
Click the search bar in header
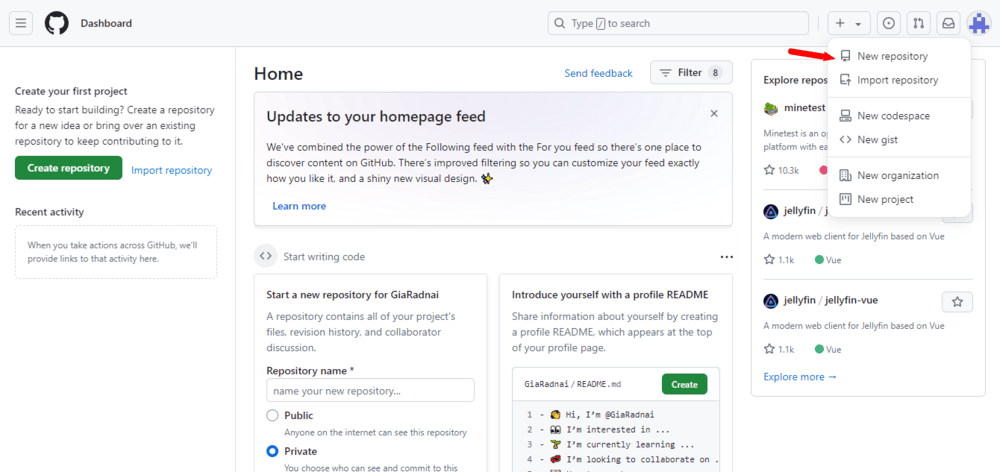pyautogui.click(x=678, y=23)
